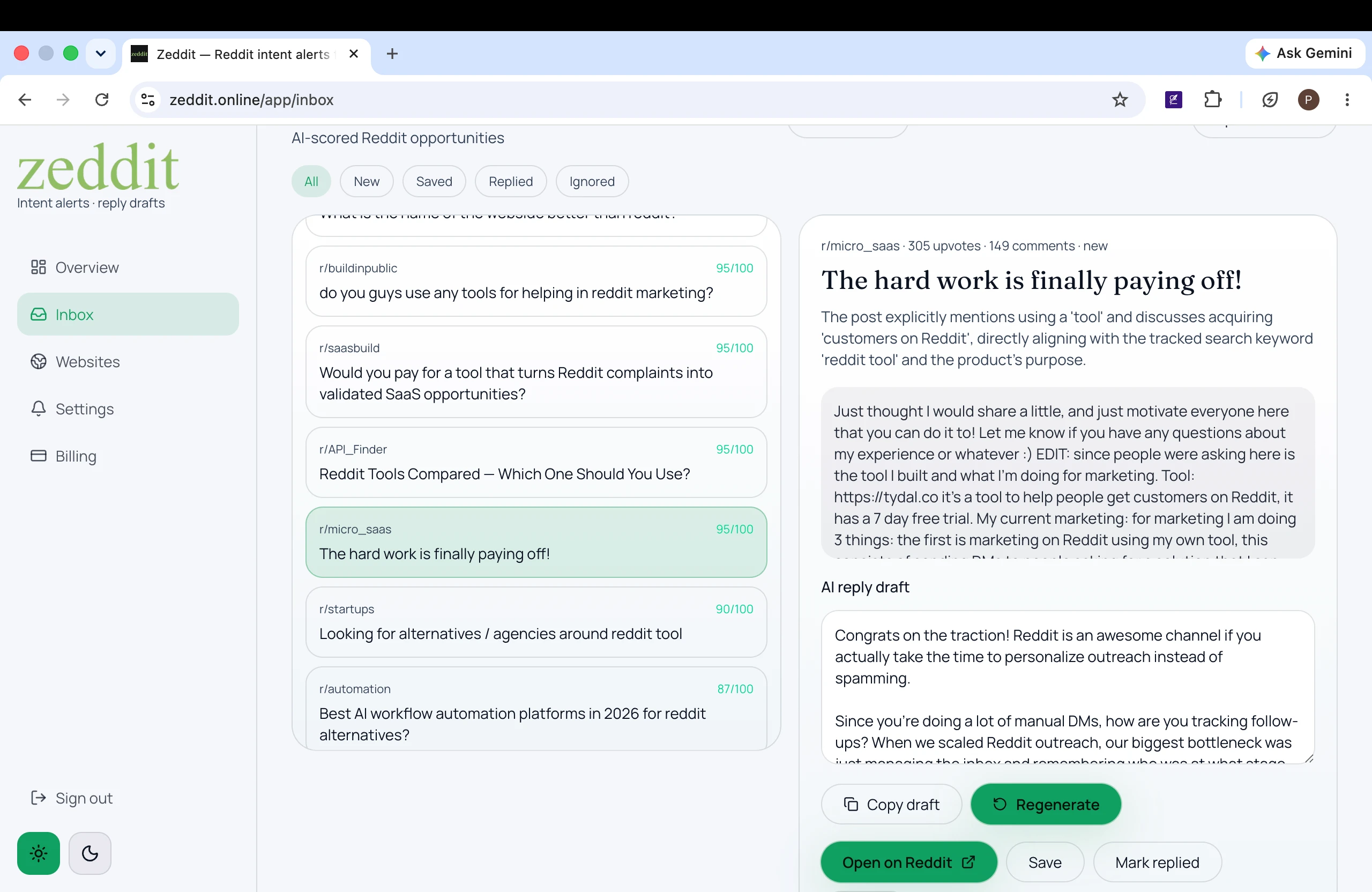Open the Reddit Tools Compared post
The height and width of the screenshot is (892, 1372).
click(x=536, y=463)
